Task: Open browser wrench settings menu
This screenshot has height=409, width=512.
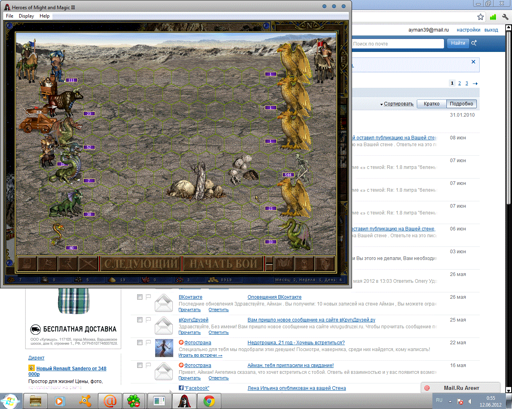Action: [x=505, y=17]
